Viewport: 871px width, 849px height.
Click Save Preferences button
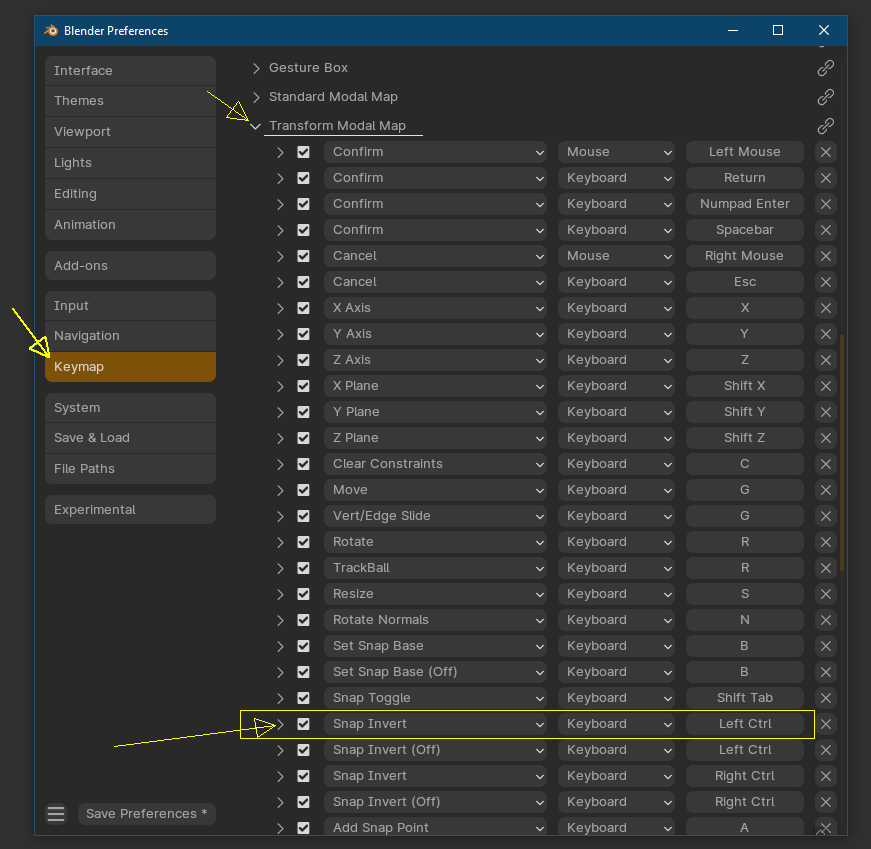[x=147, y=814]
